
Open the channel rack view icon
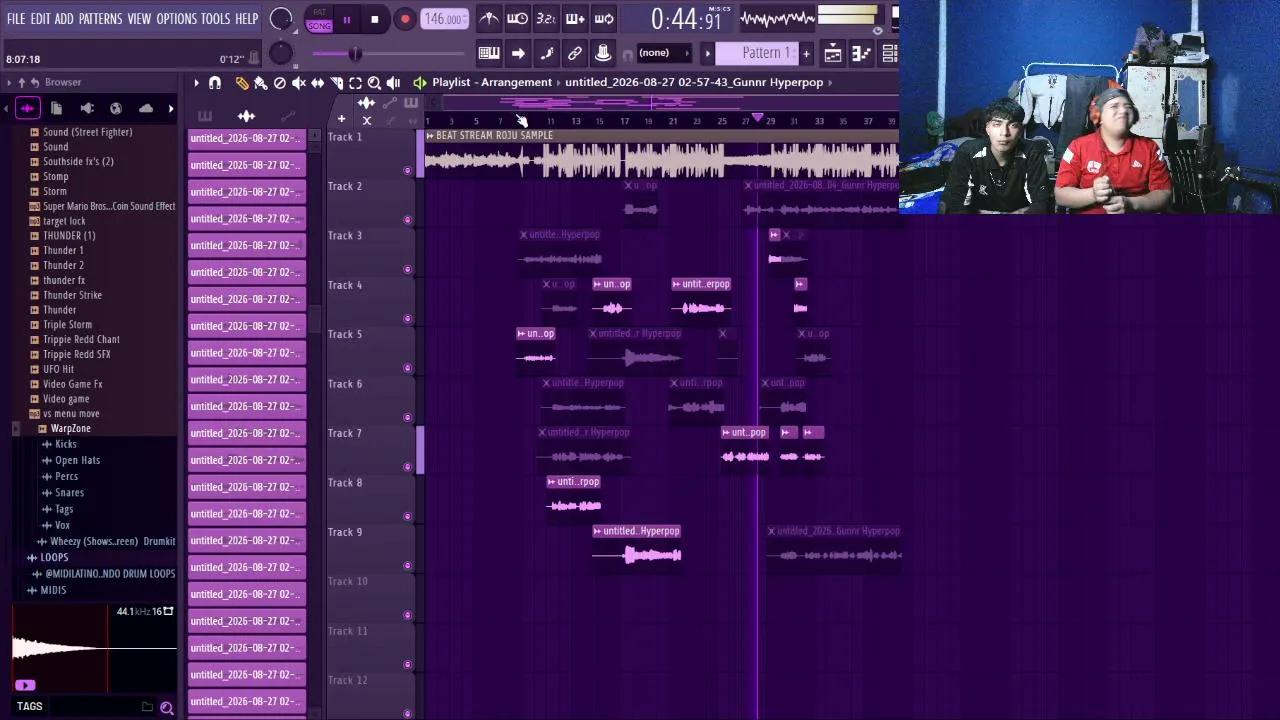889,53
